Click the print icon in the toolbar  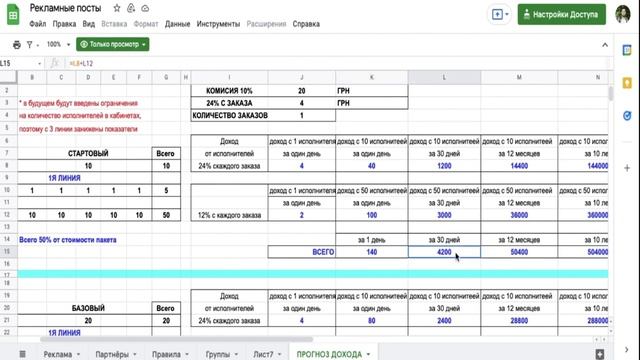[x=17, y=44]
